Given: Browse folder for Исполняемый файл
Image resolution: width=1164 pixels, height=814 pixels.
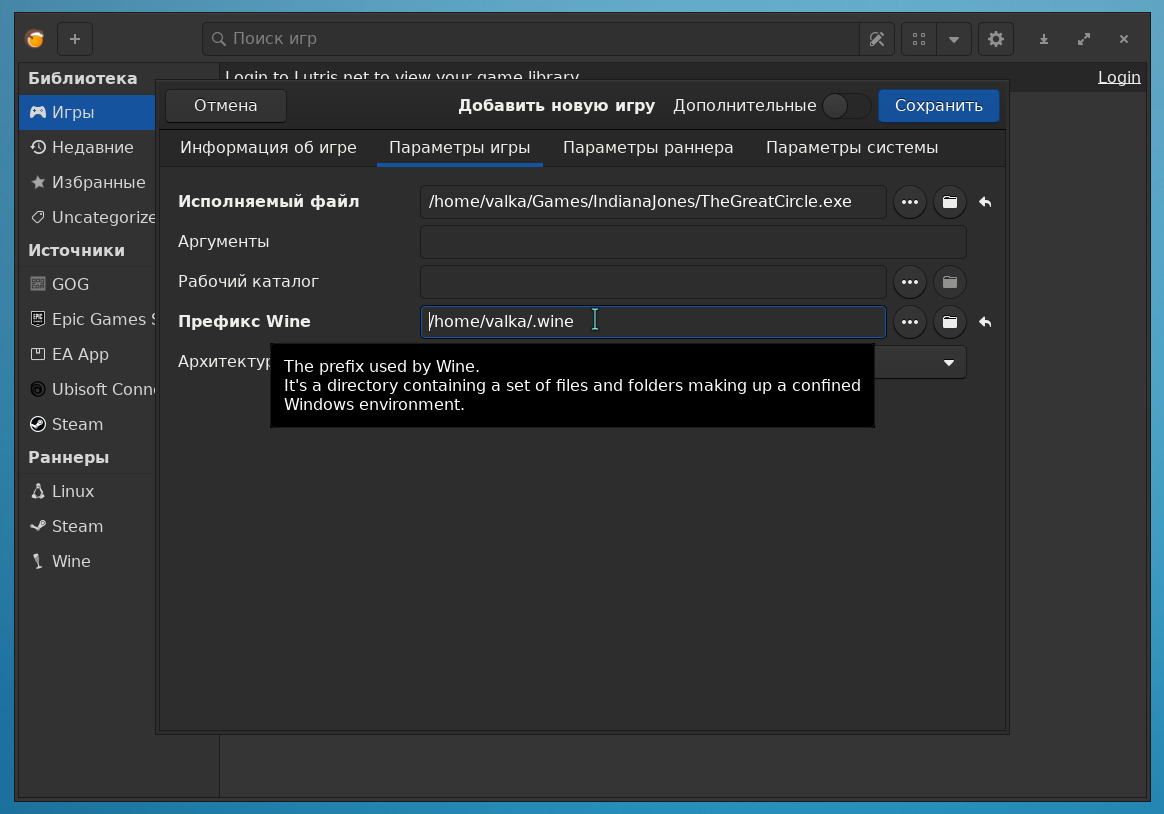Looking at the screenshot, I should click(x=949, y=202).
